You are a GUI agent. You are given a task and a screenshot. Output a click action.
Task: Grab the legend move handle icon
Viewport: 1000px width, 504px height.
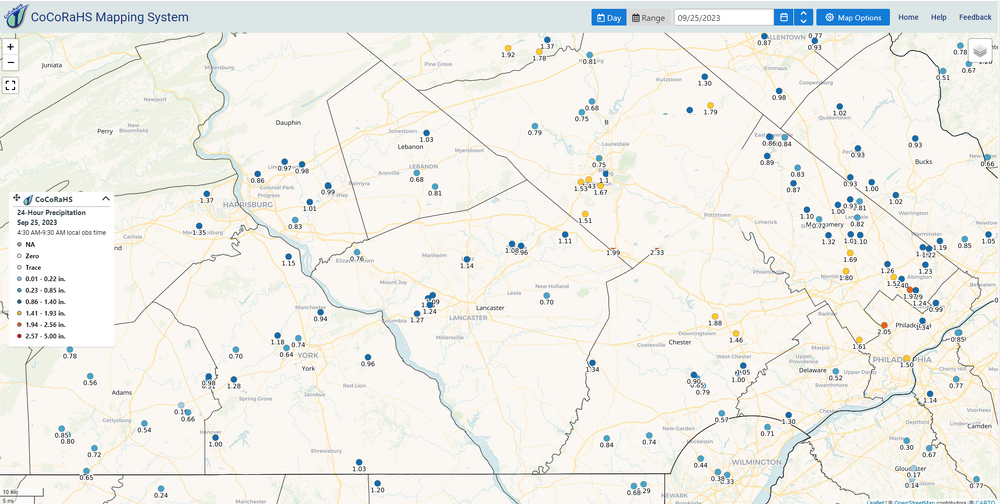(x=17, y=199)
